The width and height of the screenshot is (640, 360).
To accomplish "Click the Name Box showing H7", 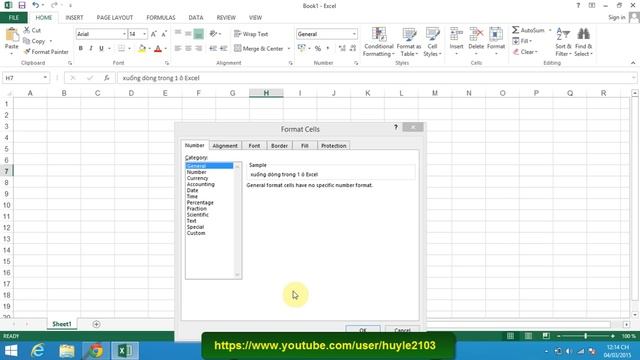I will 25,78.
